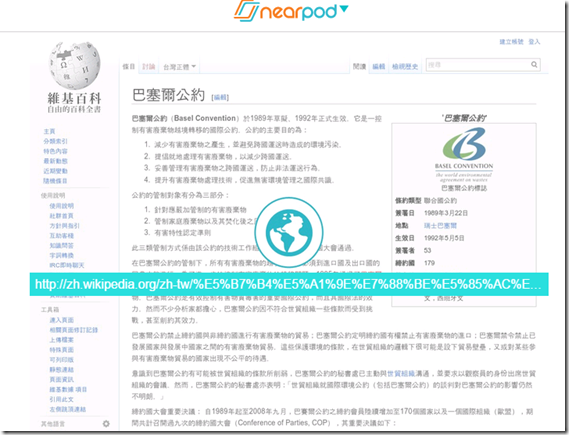The width and height of the screenshot is (569, 435).
Task: Click the 頁面資訊 toolbox link
Action: [62, 379]
